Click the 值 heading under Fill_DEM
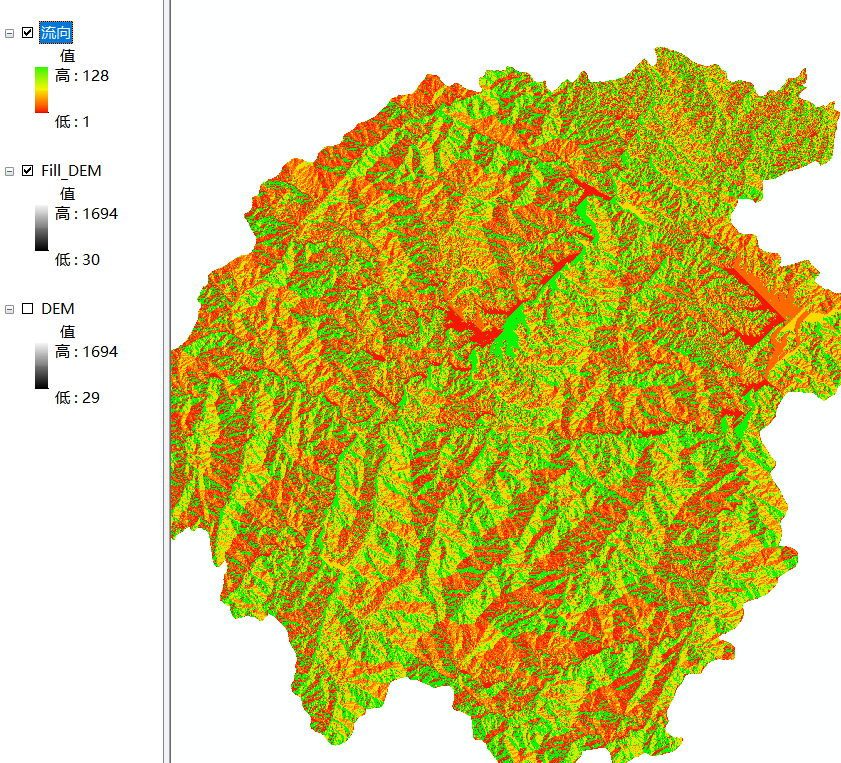The height and width of the screenshot is (763, 841). coord(68,194)
